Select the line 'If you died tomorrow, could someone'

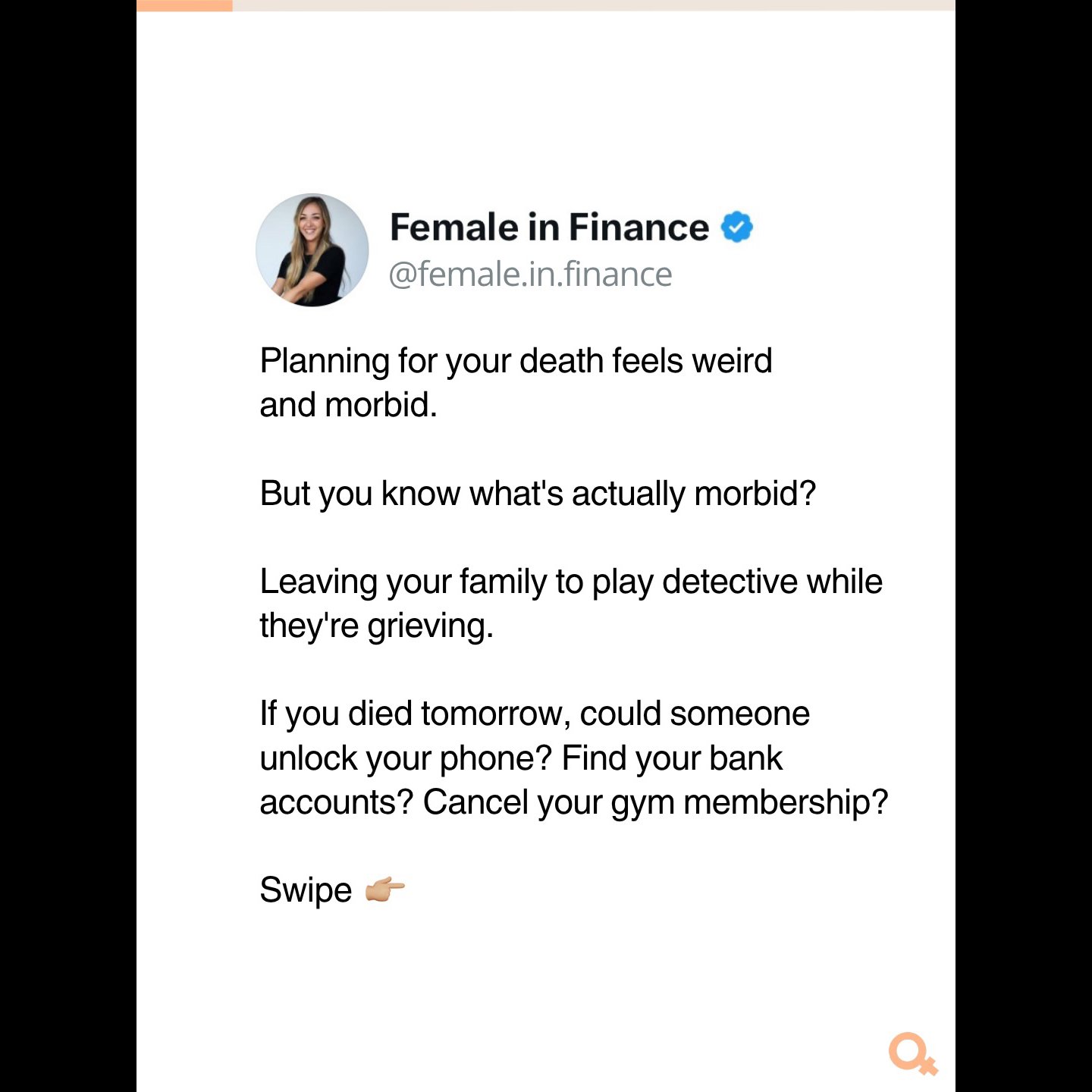point(535,714)
